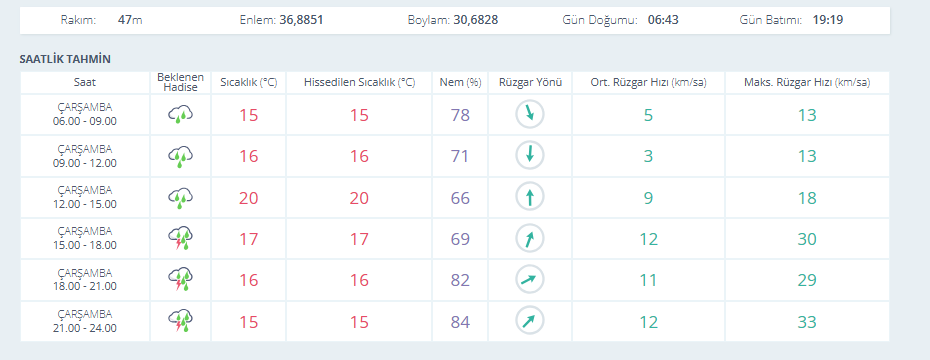Select the ÇARŞAMBA 06.00 - 09.00 time cell
Screen dimensions: 930x360
click(85, 114)
